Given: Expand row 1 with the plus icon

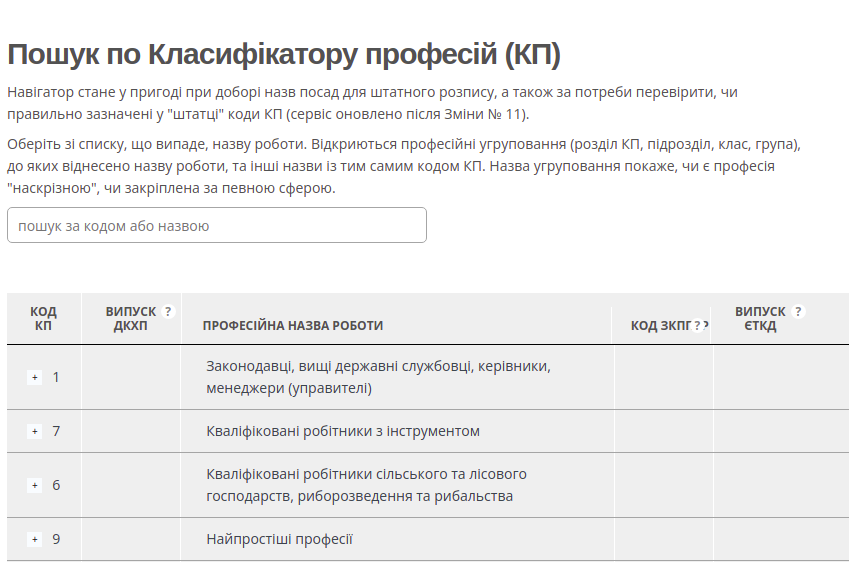Looking at the screenshot, I should point(34,377).
